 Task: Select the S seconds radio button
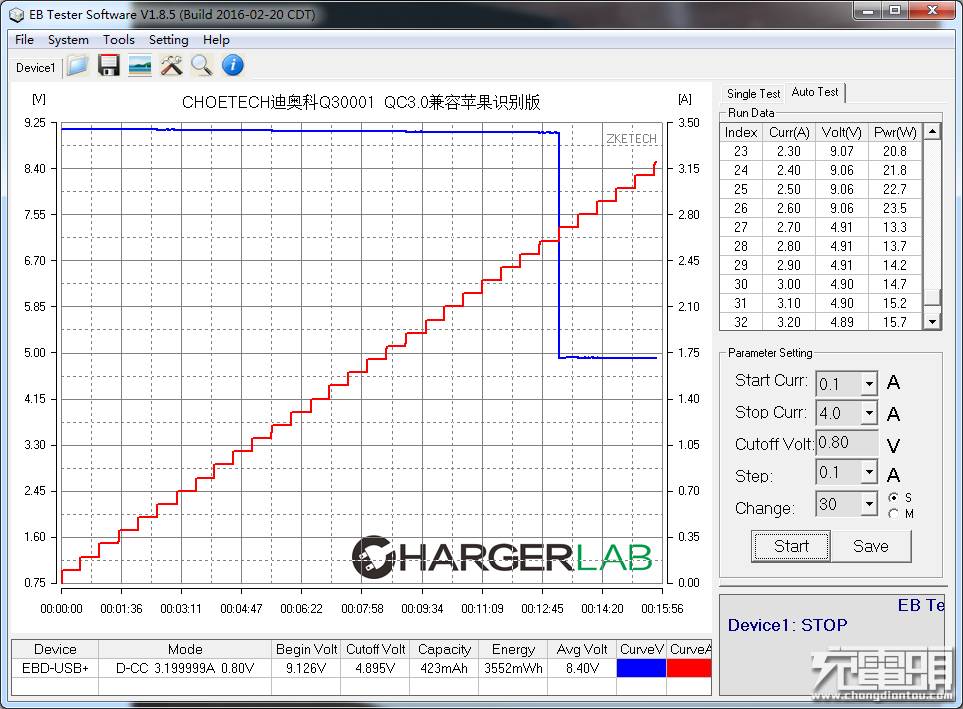pyautogui.click(x=894, y=498)
